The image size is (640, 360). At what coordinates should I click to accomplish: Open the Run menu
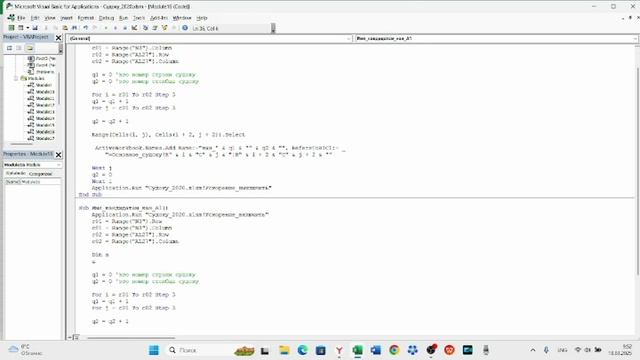[x=123, y=18]
